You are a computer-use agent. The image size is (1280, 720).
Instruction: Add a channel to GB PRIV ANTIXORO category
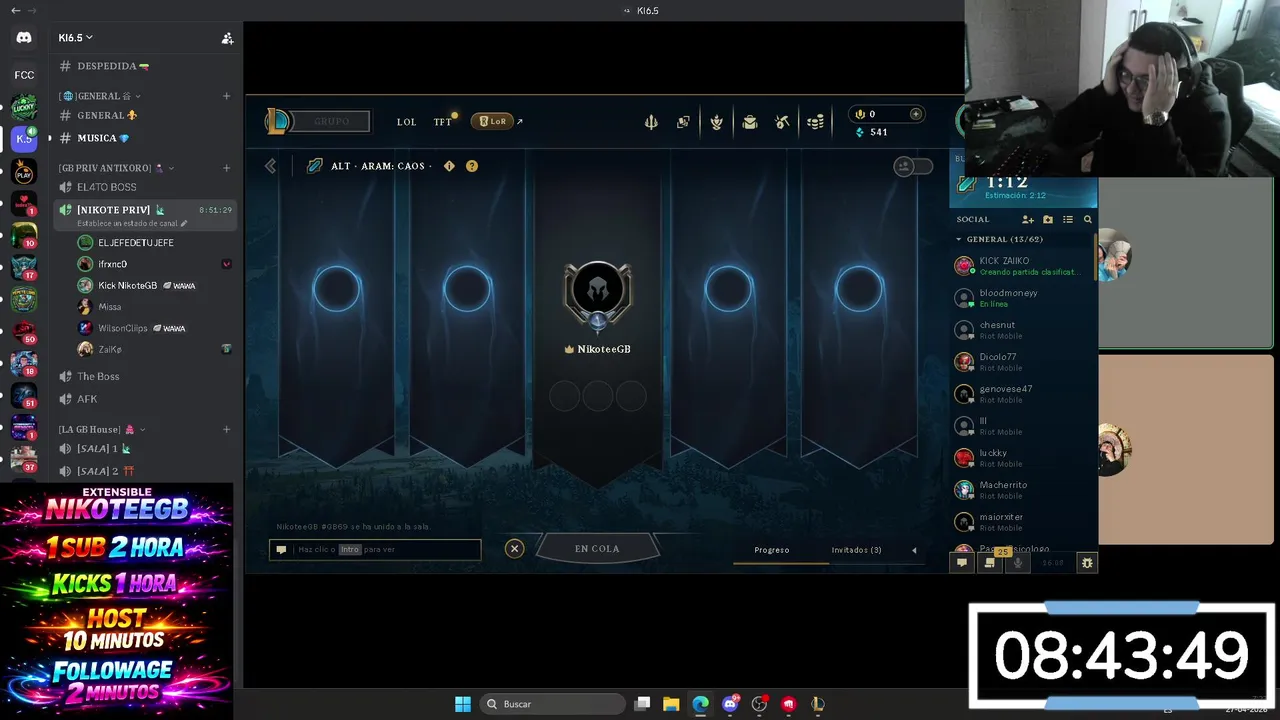click(x=226, y=168)
